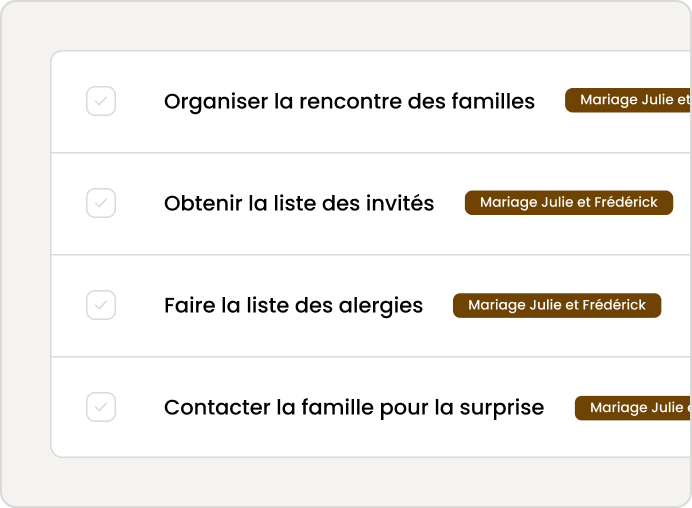The image size is (692, 508).
Task: Click the blank space left of the rencontre checkbox
Action: [68, 101]
